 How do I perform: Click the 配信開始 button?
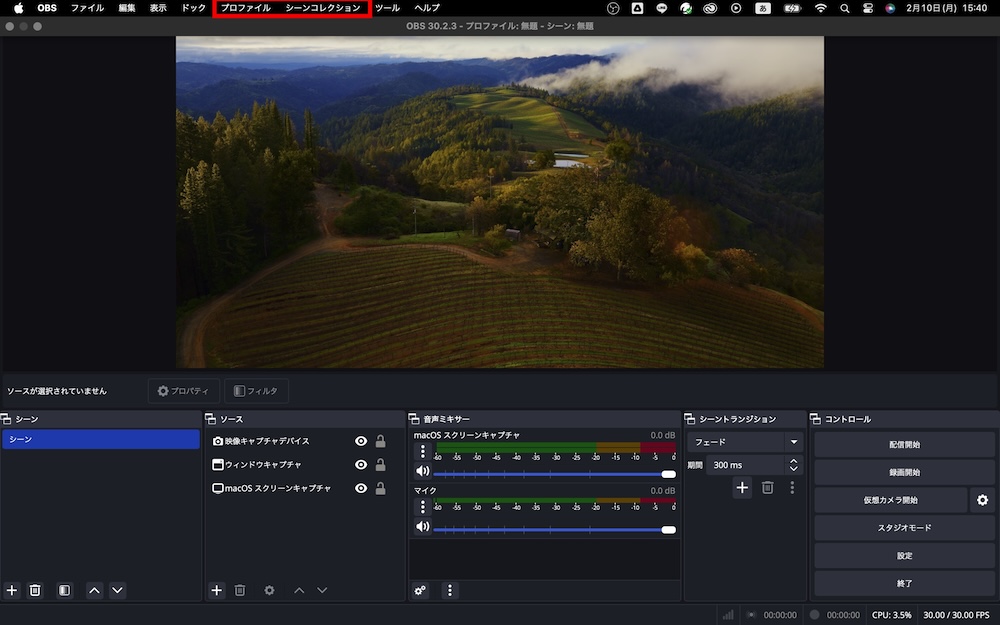click(904, 444)
